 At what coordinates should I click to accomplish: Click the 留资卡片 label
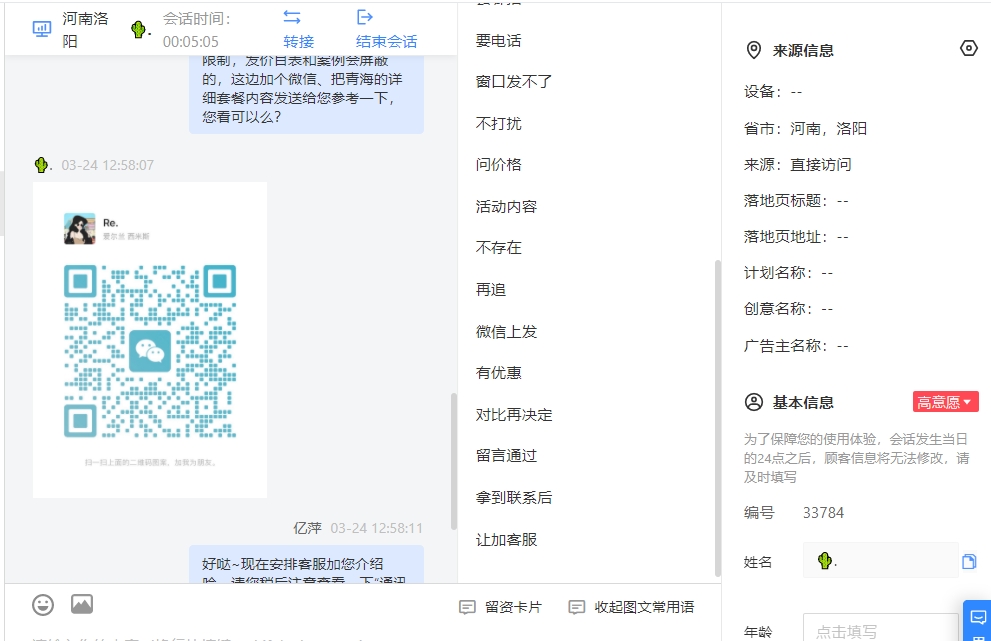click(x=513, y=607)
